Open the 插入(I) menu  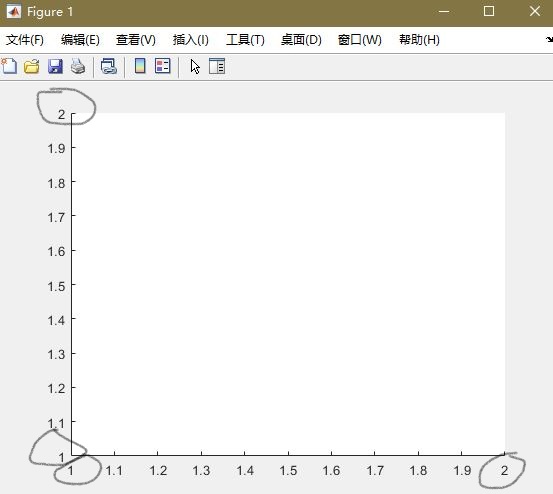pyautogui.click(x=191, y=40)
